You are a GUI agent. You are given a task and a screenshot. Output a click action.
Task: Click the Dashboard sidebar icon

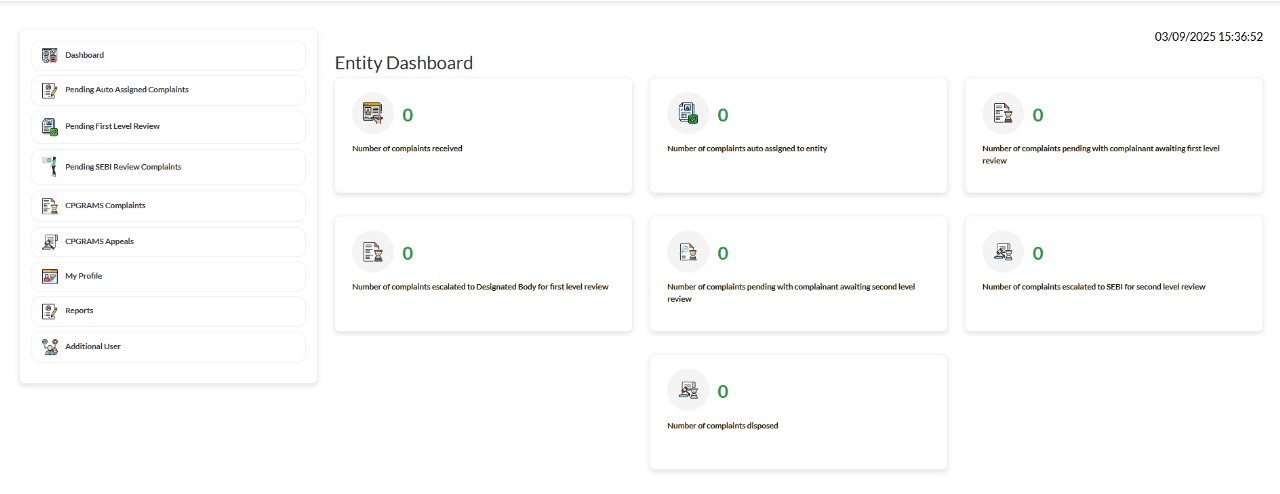[x=49, y=56]
